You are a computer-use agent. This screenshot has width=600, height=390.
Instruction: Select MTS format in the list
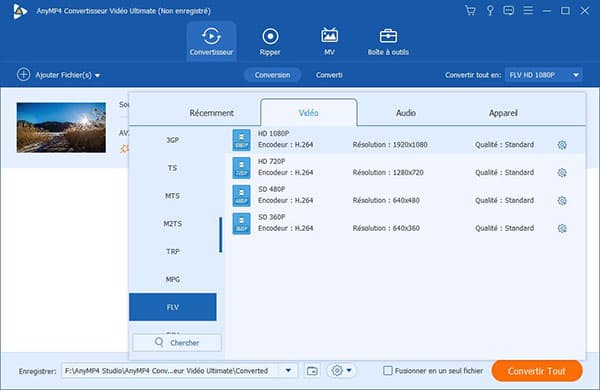tap(173, 196)
